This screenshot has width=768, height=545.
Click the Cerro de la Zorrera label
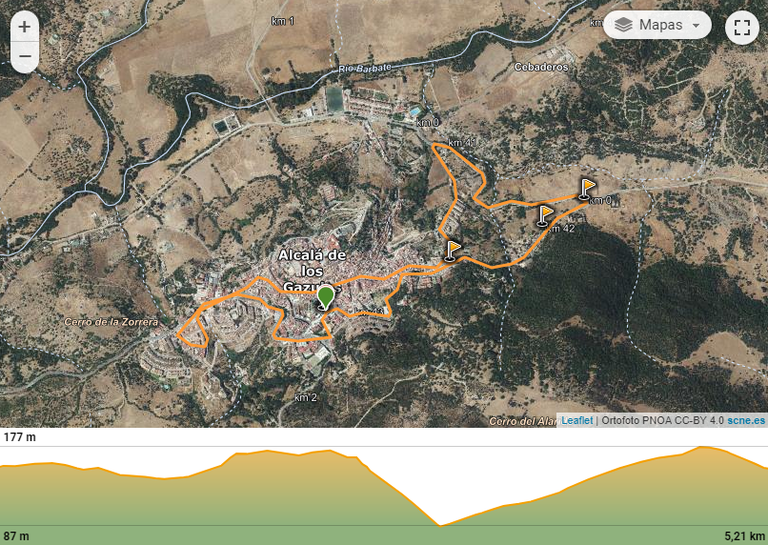[x=112, y=322]
